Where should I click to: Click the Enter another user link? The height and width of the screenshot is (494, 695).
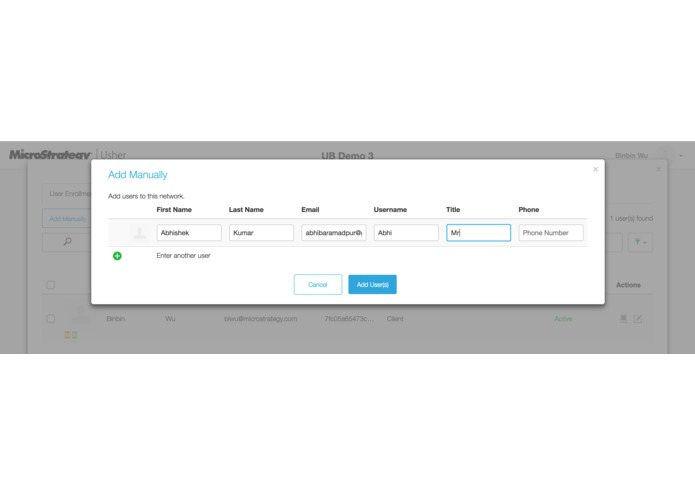183,256
